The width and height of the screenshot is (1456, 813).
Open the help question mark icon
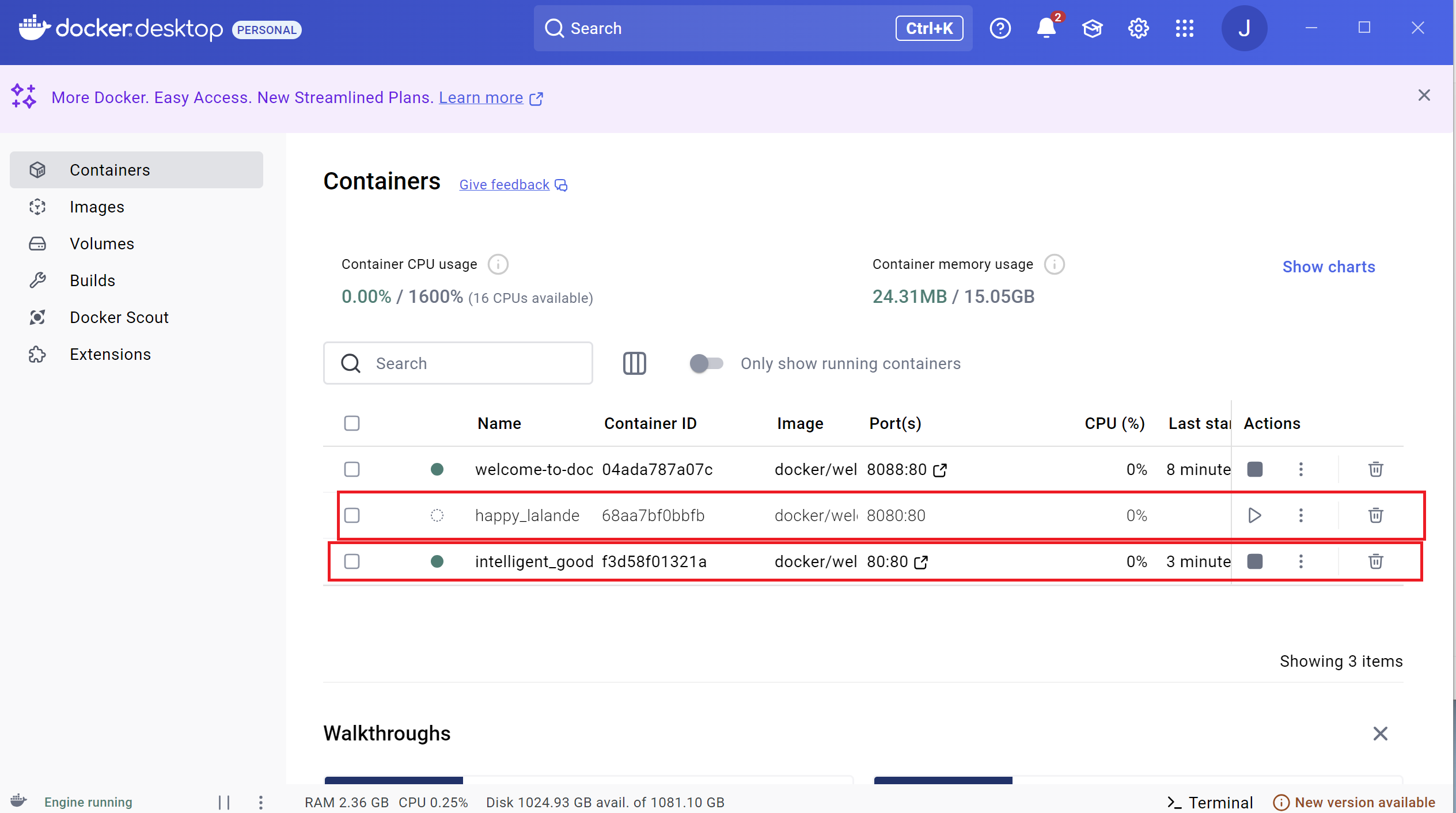[1000, 28]
